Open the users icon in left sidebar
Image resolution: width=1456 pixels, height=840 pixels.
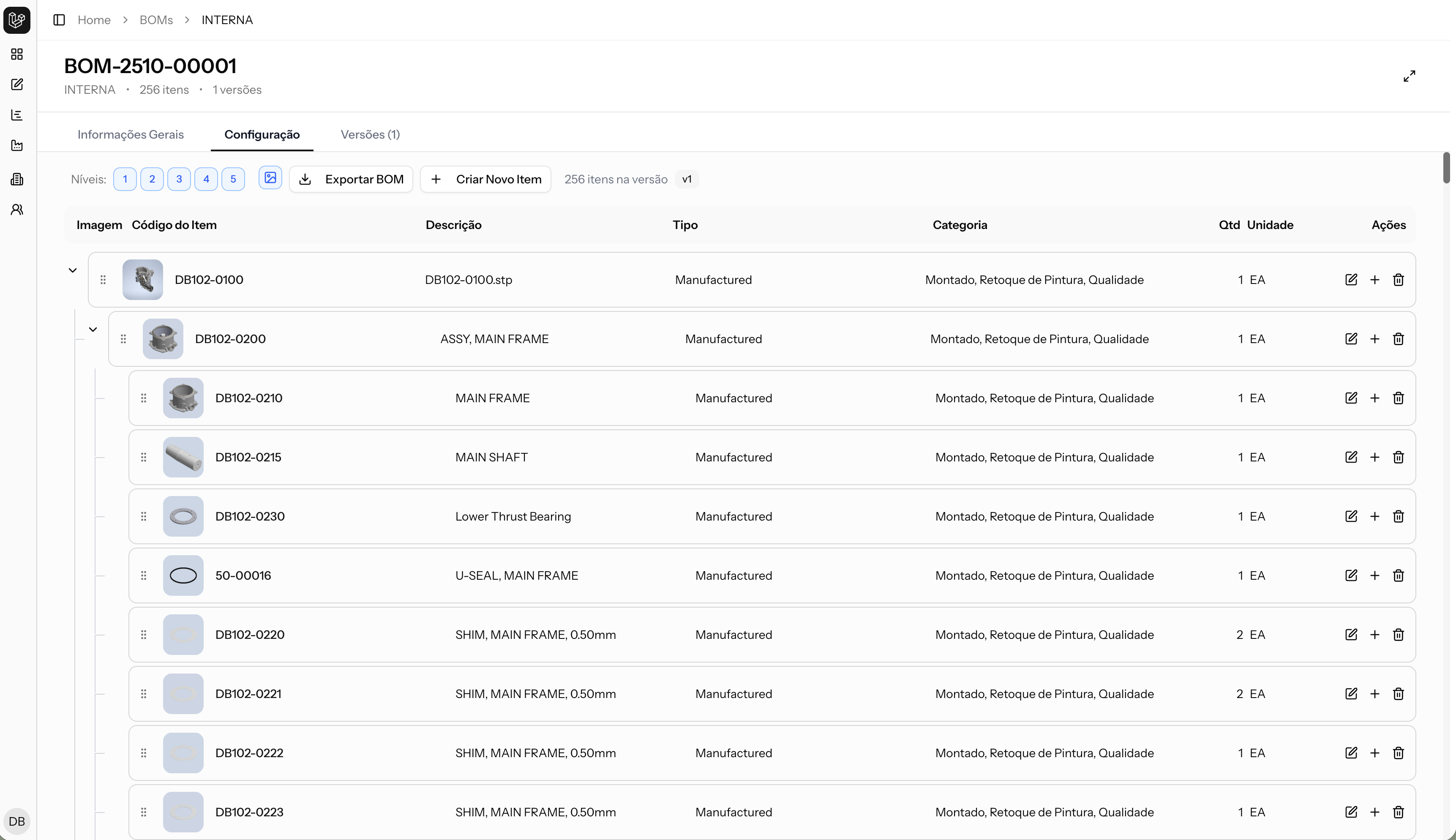coord(17,210)
